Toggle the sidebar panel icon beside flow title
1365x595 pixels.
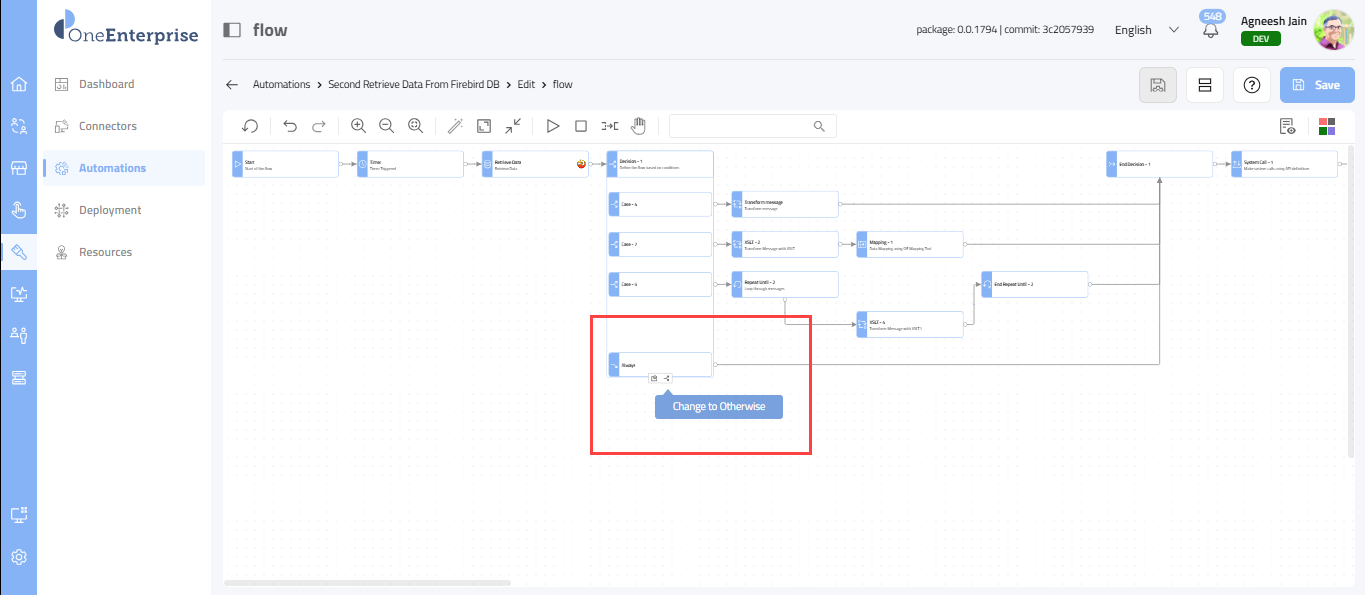pyautogui.click(x=232, y=30)
